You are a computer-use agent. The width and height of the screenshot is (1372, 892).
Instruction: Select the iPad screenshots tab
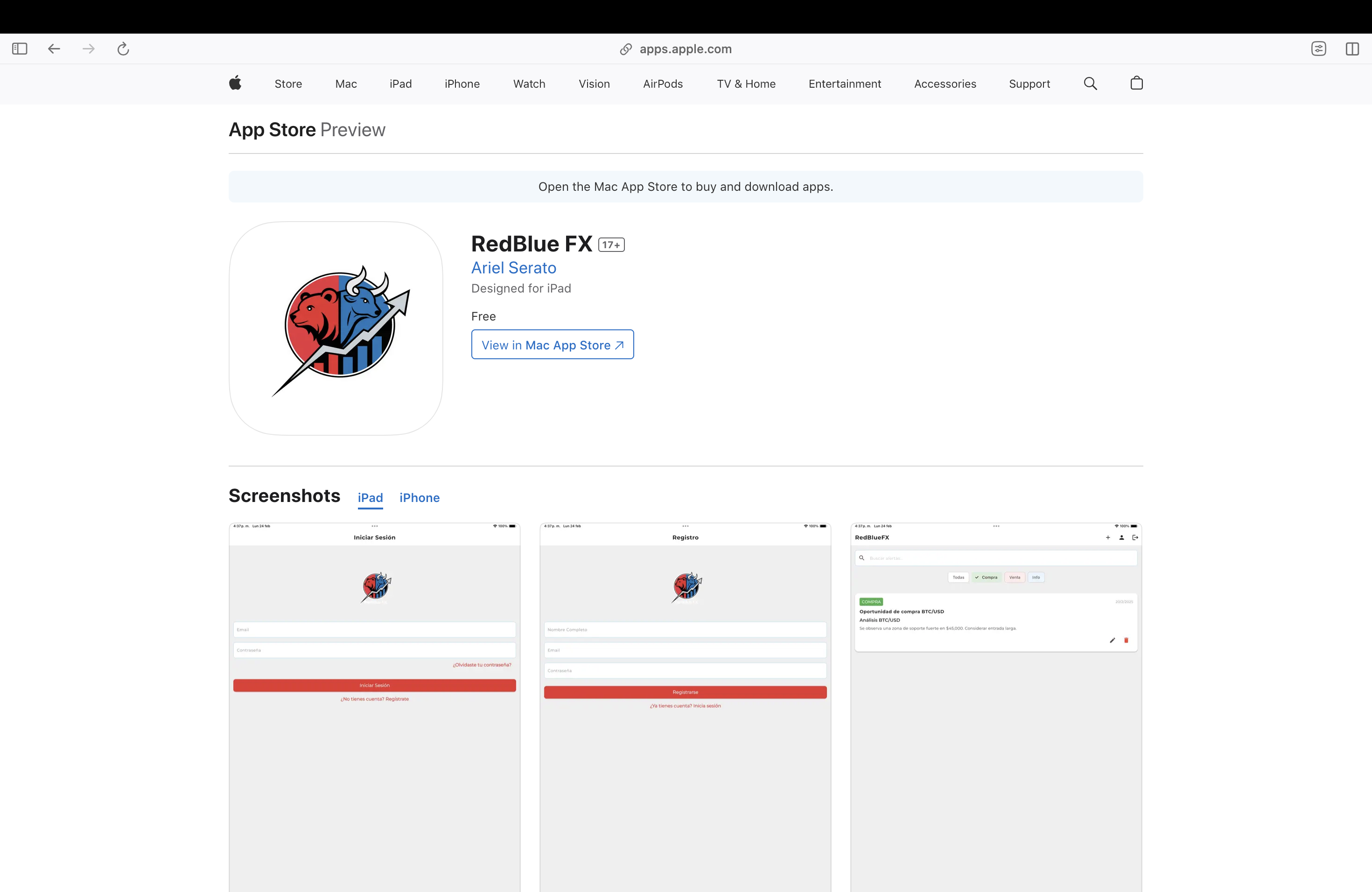pyautogui.click(x=370, y=498)
